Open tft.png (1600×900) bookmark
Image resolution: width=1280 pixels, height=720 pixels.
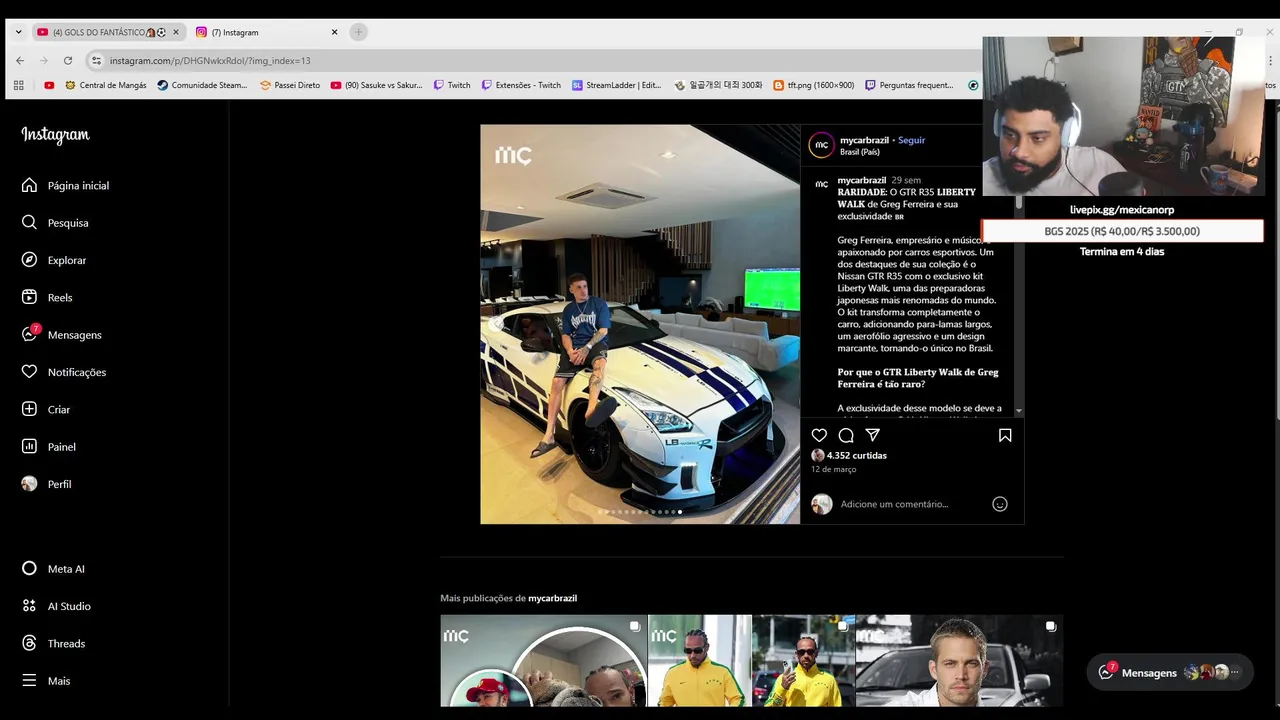(814, 85)
